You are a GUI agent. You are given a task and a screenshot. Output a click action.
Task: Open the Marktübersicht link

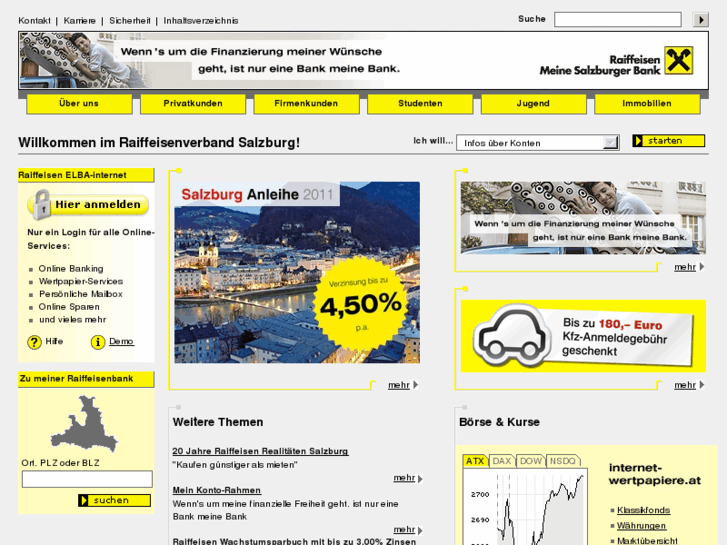click(x=647, y=541)
